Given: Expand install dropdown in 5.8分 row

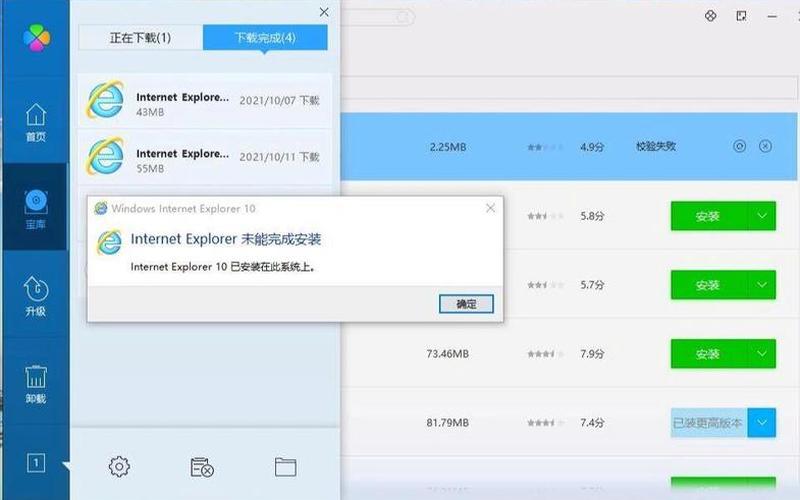Looking at the screenshot, I should [x=762, y=216].
